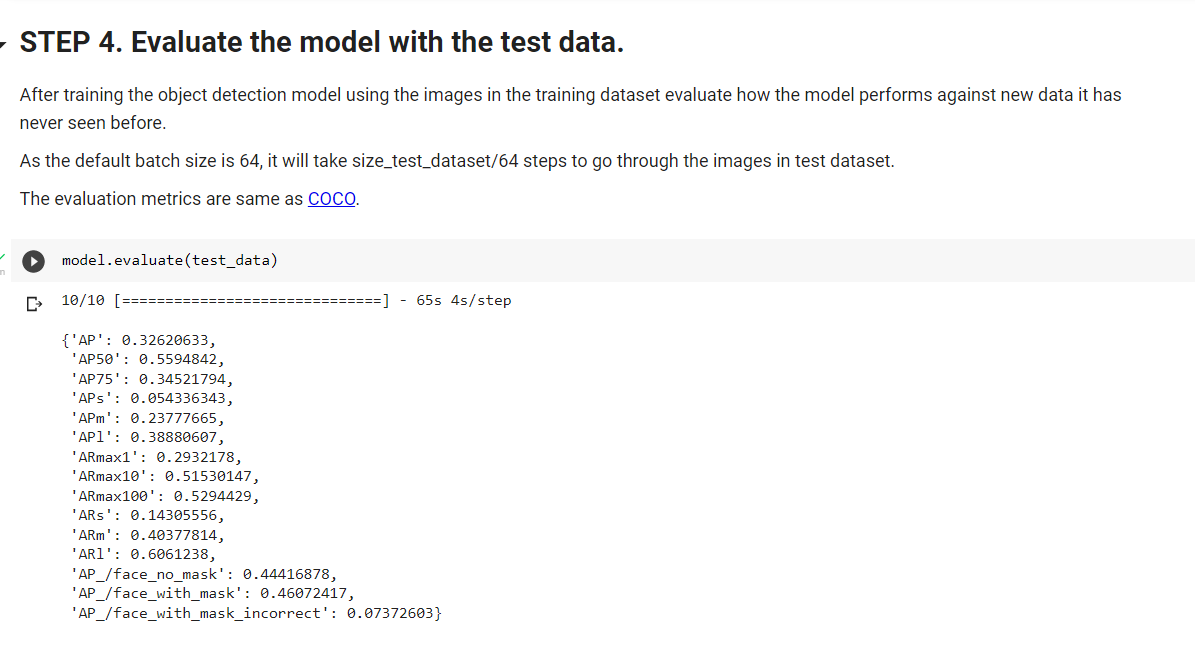Image resolution: width=1195 pixels, height=665 pixels.
Task: Click the default batch size paragraph
Action: [x=456, y=161]
